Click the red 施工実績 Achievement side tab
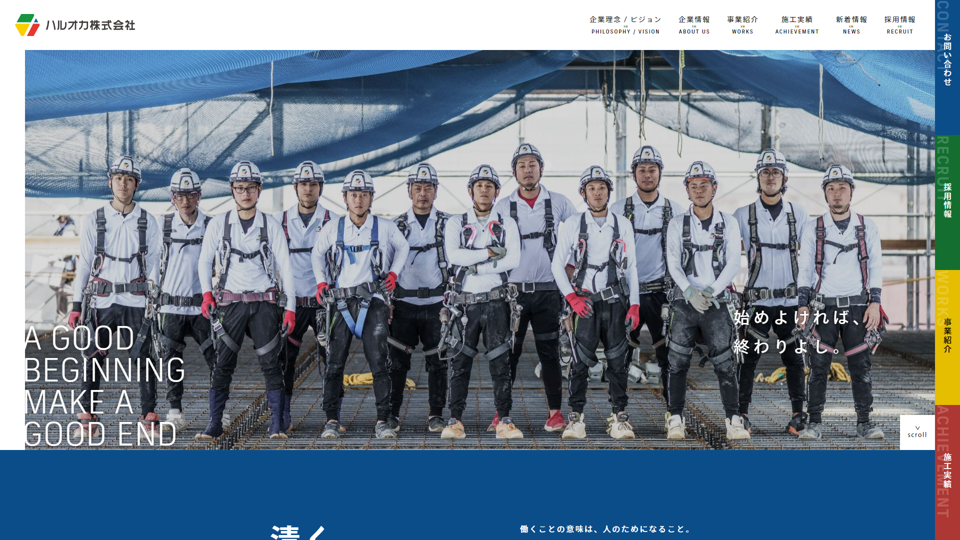Screen dimensions: 960x540 947,472
